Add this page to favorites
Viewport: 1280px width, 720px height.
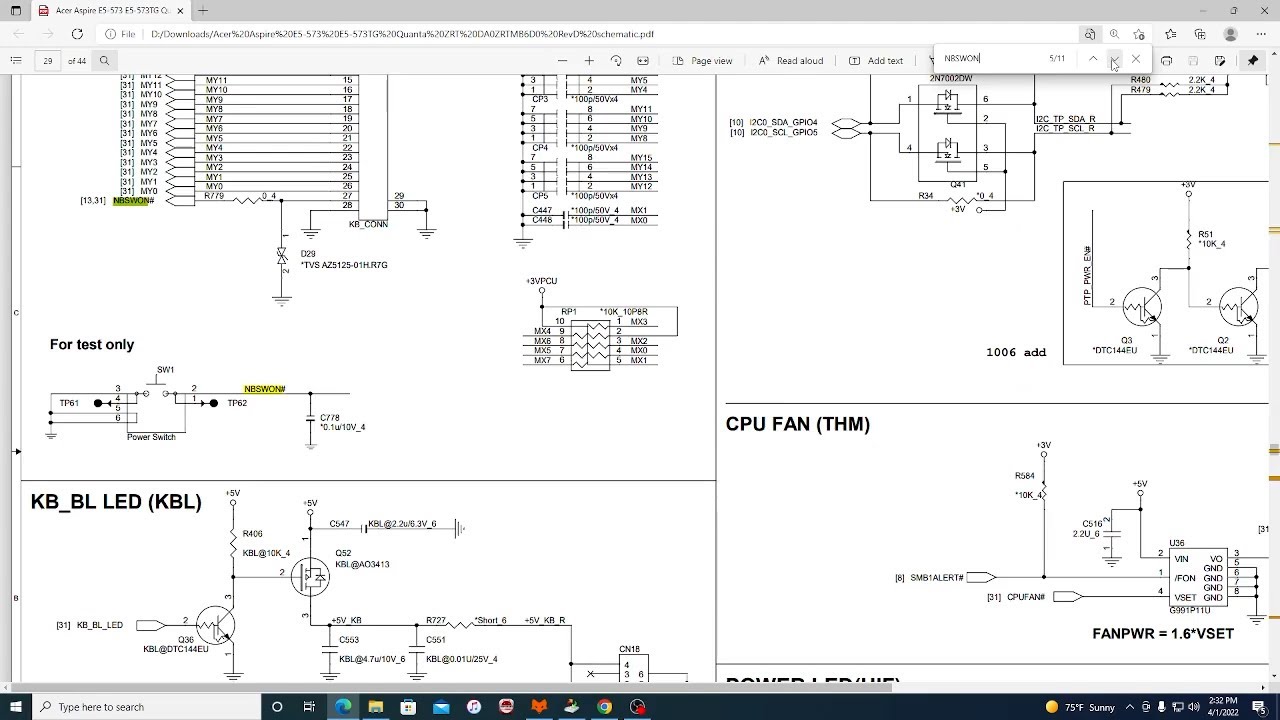pyautogui.click(x=1139, y=34)
